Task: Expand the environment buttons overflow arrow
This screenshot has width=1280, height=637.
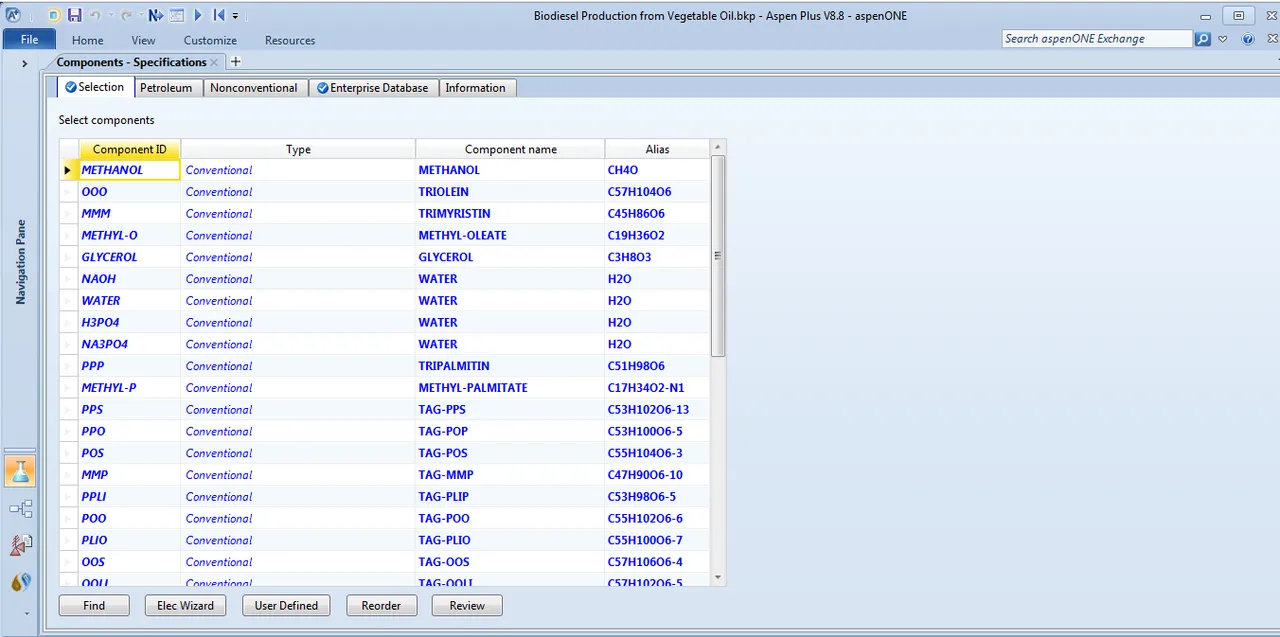Action: click(x=27, y=613)
